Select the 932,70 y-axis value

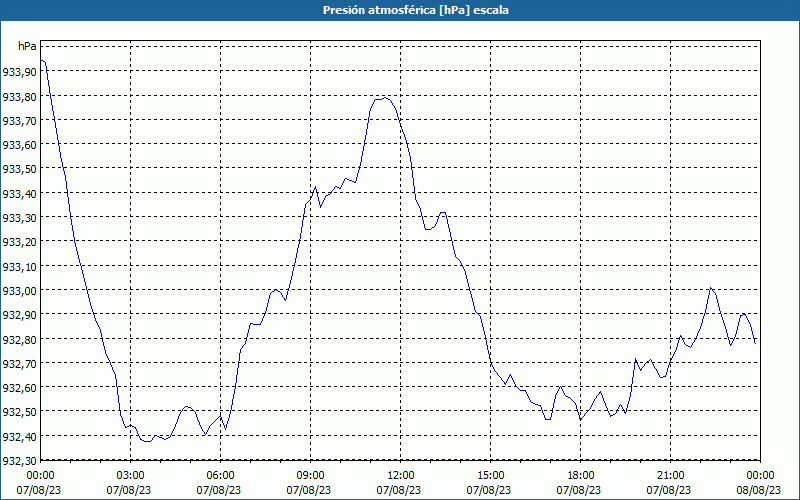(20, 363)
